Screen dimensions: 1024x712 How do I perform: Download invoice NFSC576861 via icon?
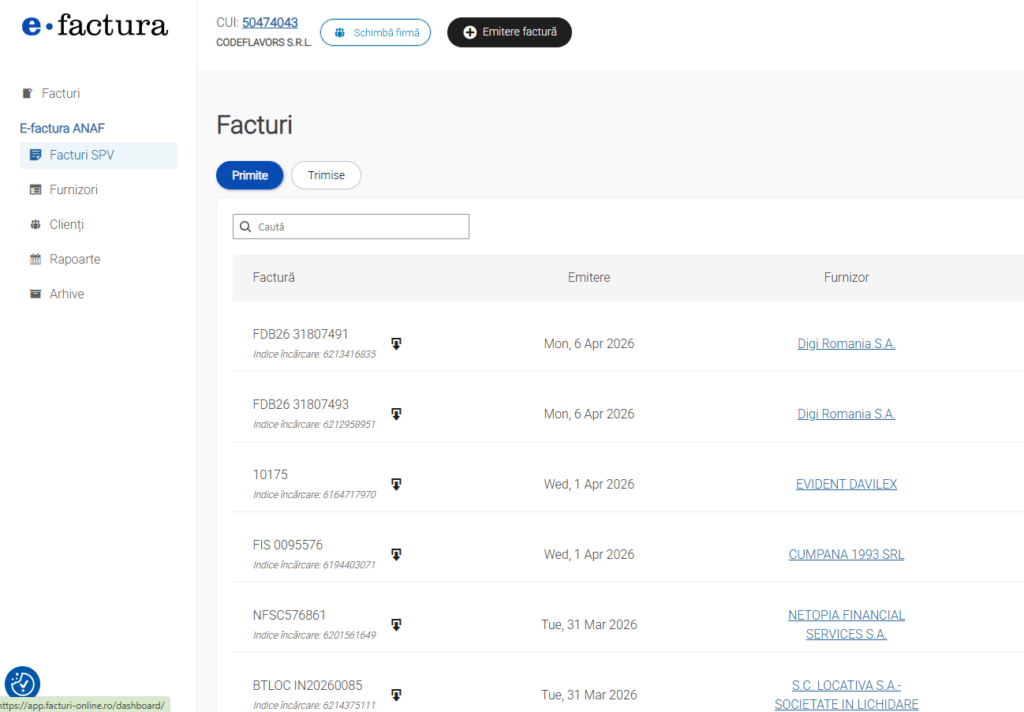(396, 624)
